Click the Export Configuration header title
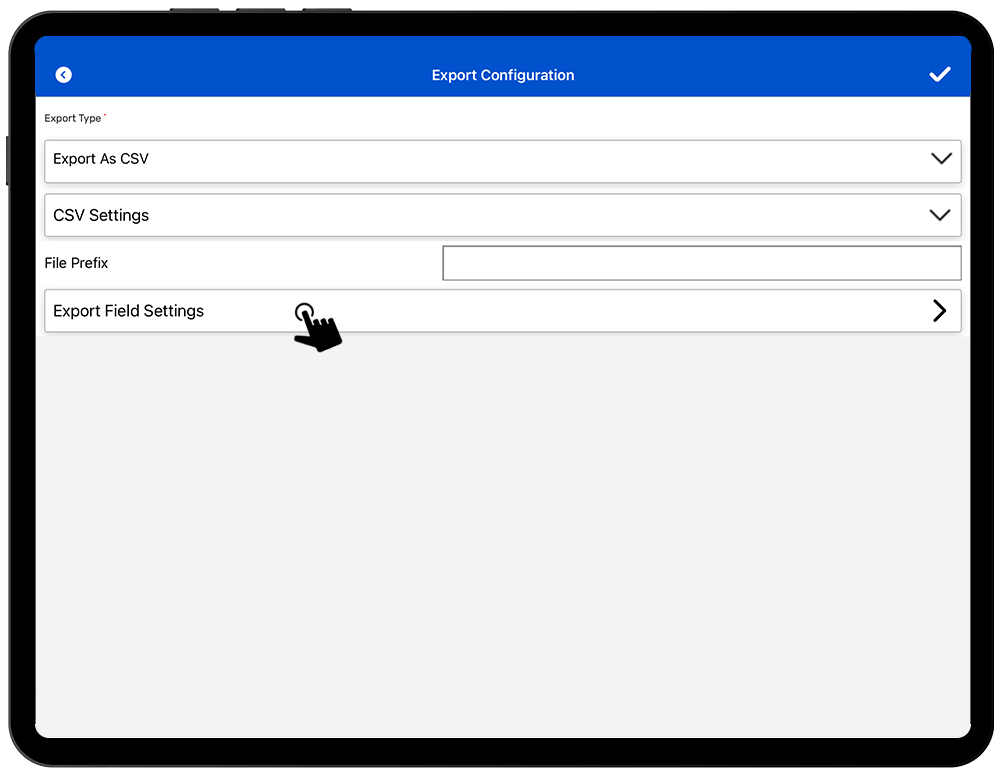The height and width of the screenshot is (774, 1000). (502, 75)
